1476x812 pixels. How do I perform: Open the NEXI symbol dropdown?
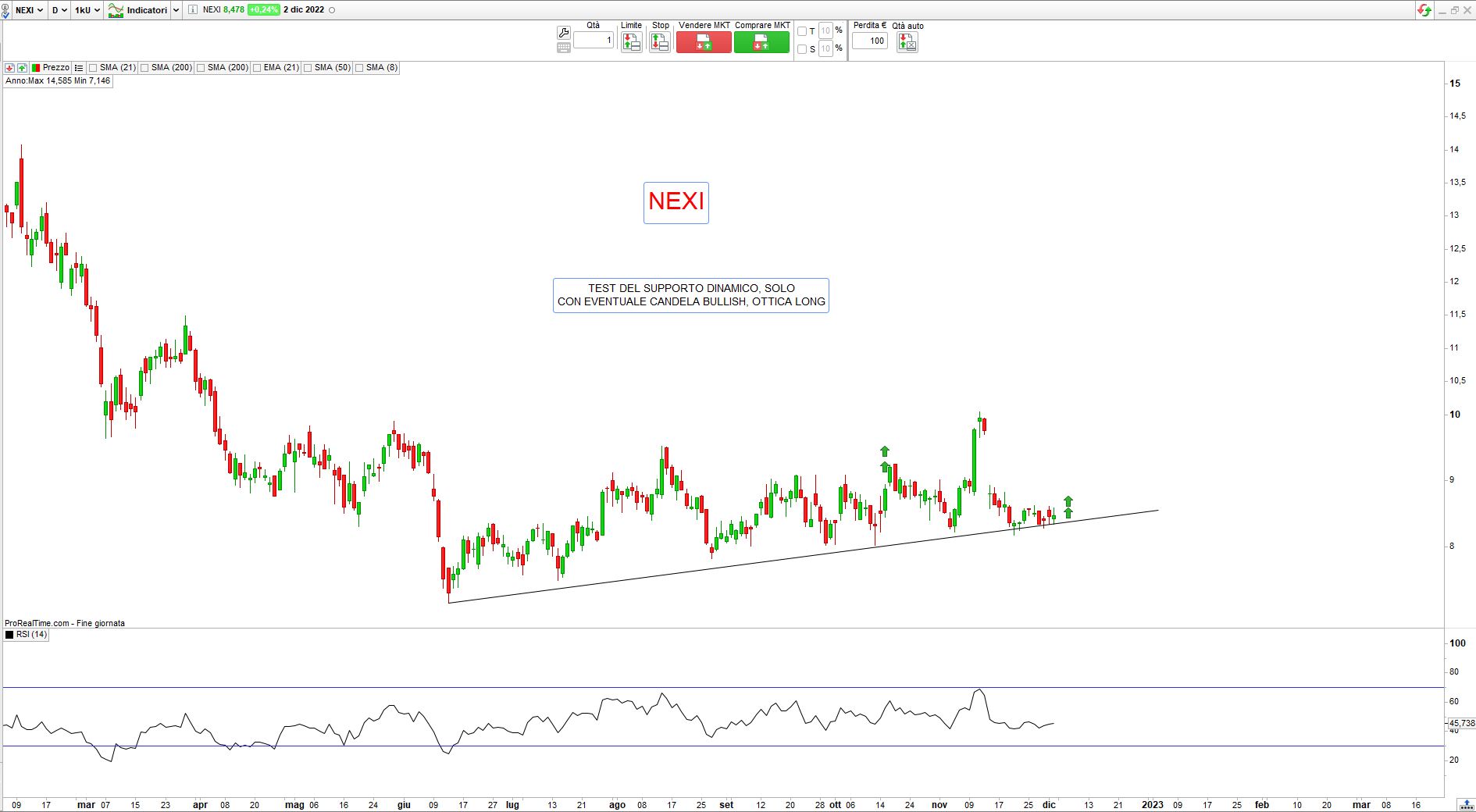click(x=29, y=10)
